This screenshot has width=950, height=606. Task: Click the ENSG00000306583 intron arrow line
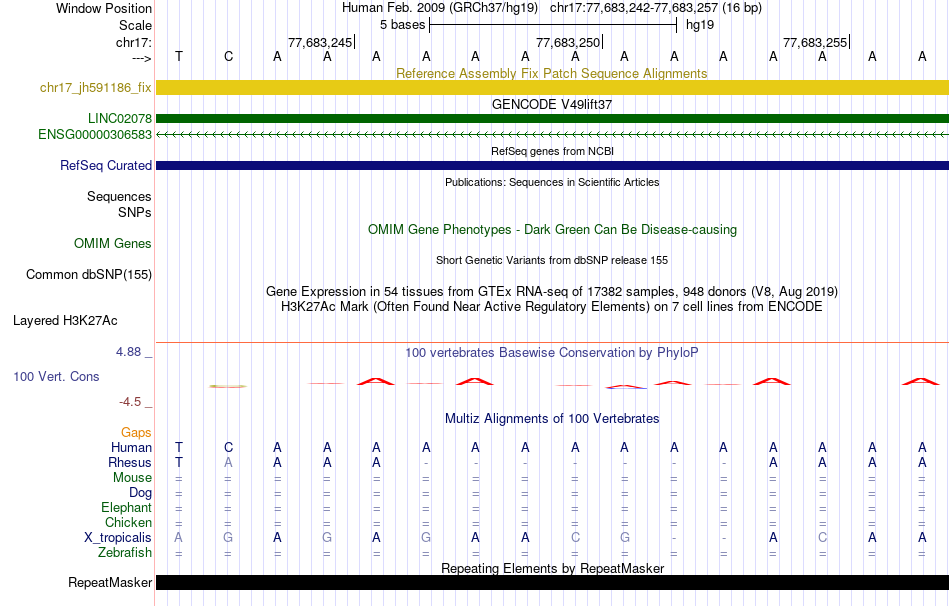553,135
